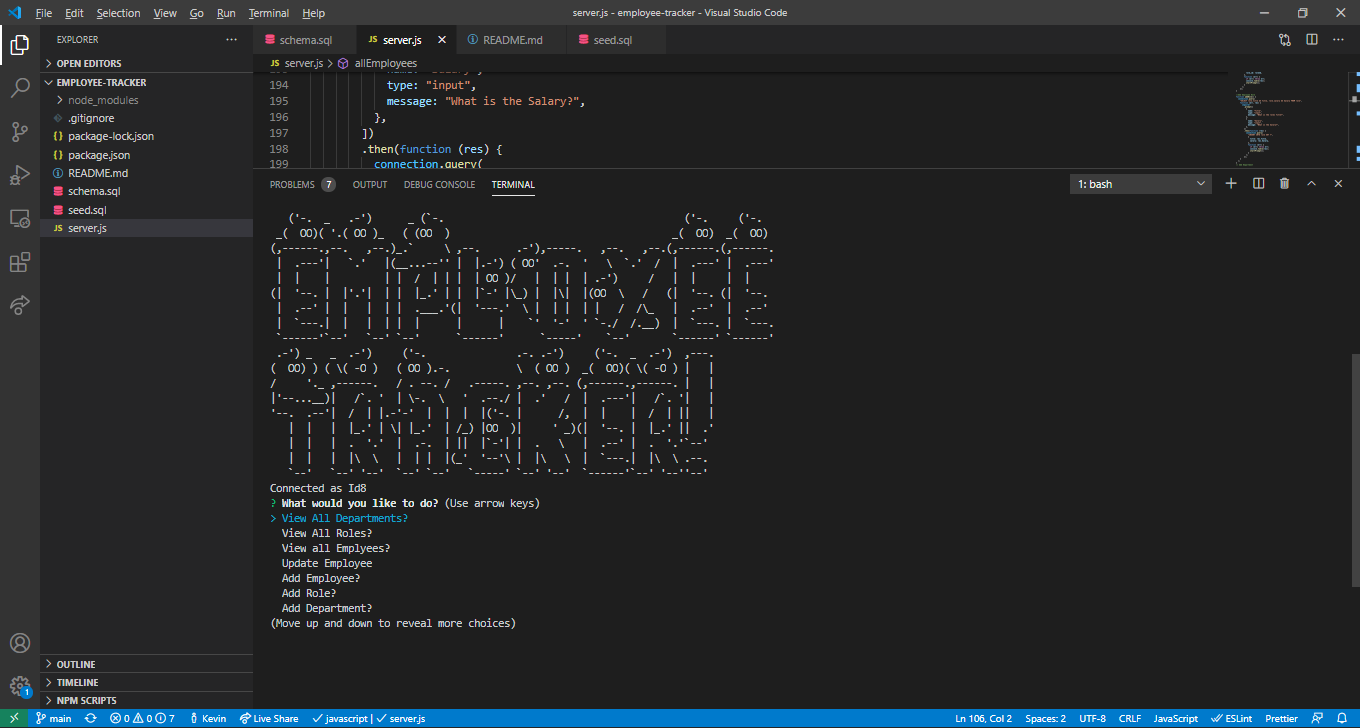1360x728 pixels.
Task: Expand the NPM Scripts section
Action: point(146,701)
